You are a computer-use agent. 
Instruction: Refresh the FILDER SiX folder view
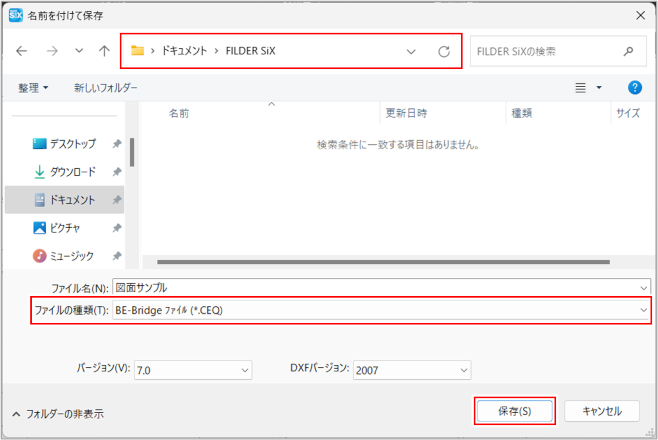click(x=444, y=51)
